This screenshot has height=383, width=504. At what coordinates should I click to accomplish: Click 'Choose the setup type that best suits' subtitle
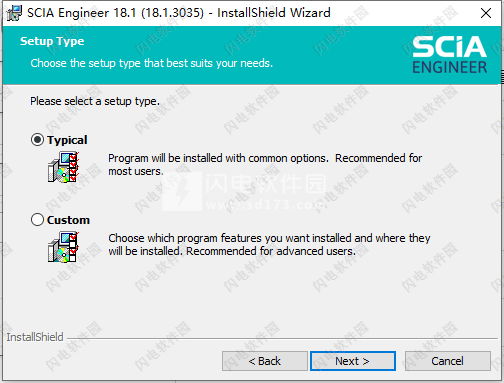pyautogui.click(x=152, y=63)
